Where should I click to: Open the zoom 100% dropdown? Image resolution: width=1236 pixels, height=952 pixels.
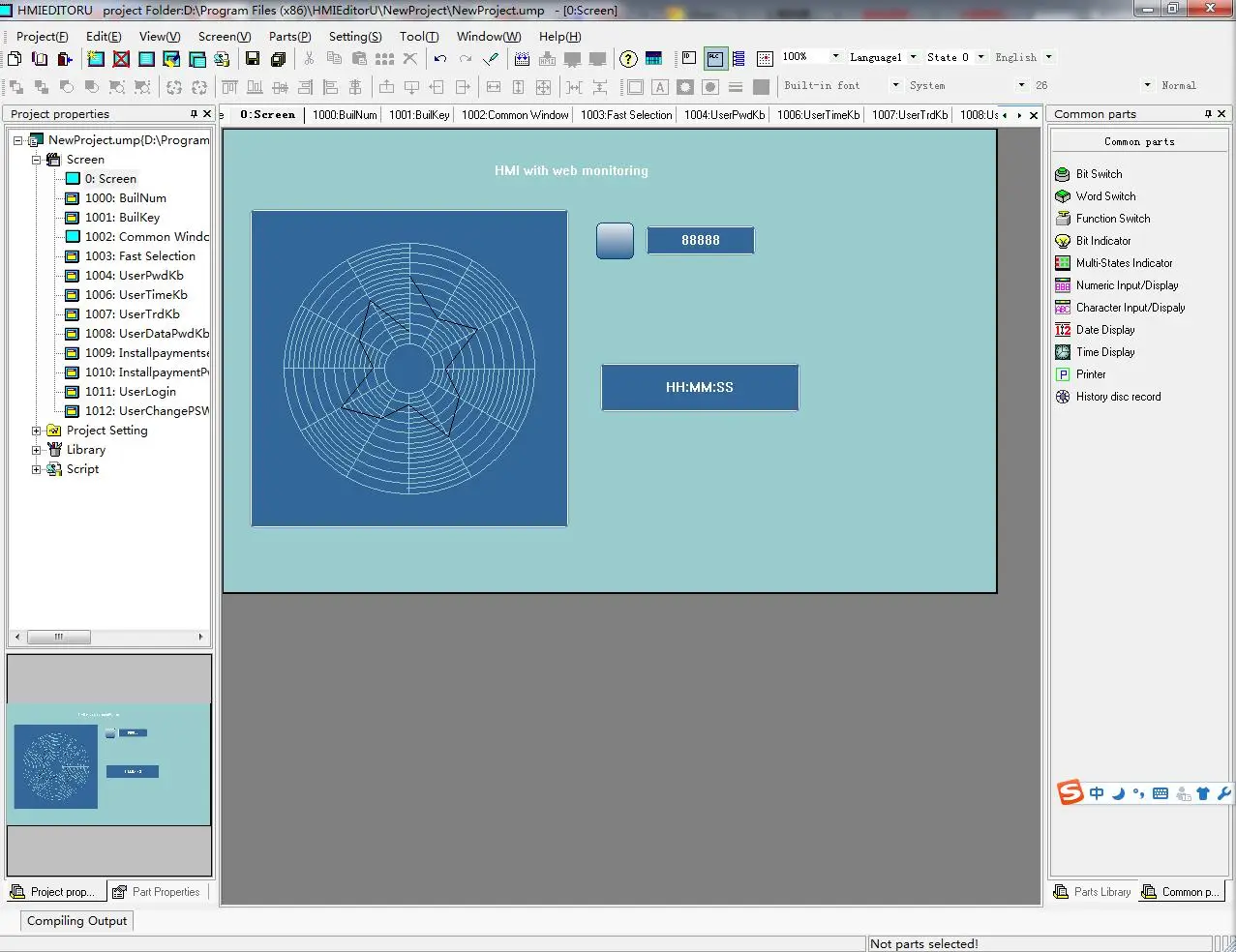836,57
